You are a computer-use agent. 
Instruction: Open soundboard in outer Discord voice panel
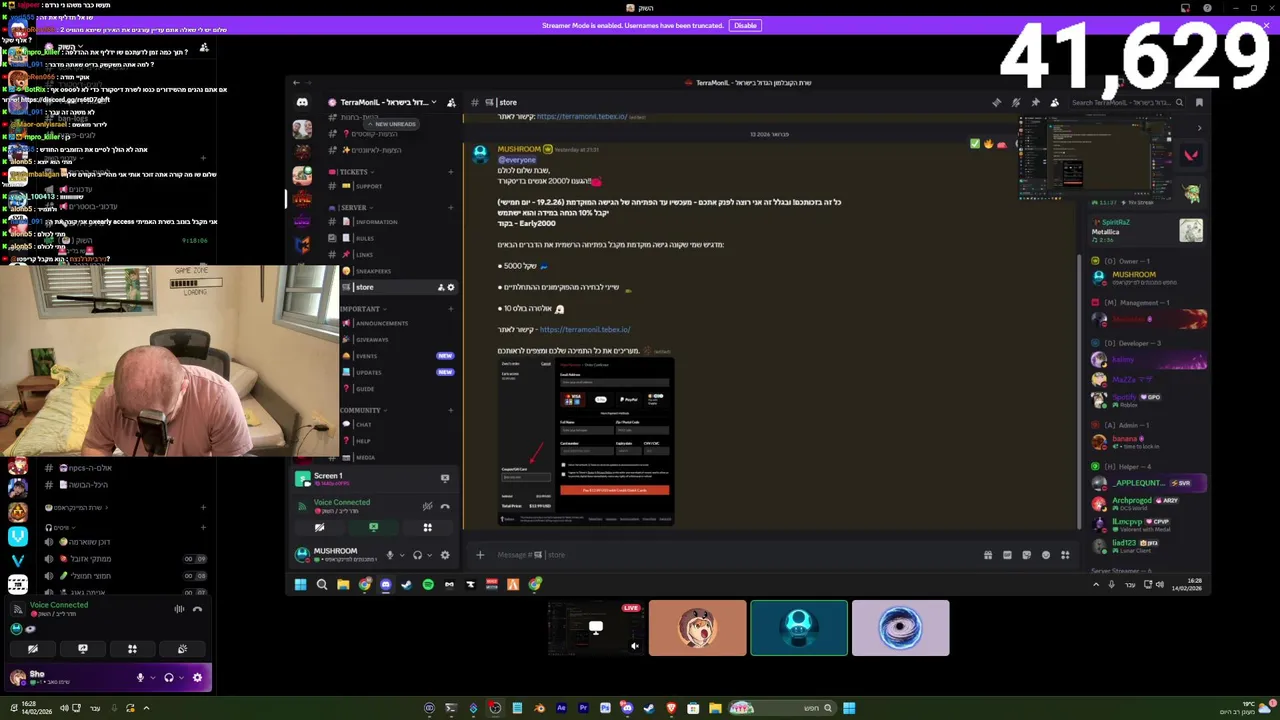[182, 649]
